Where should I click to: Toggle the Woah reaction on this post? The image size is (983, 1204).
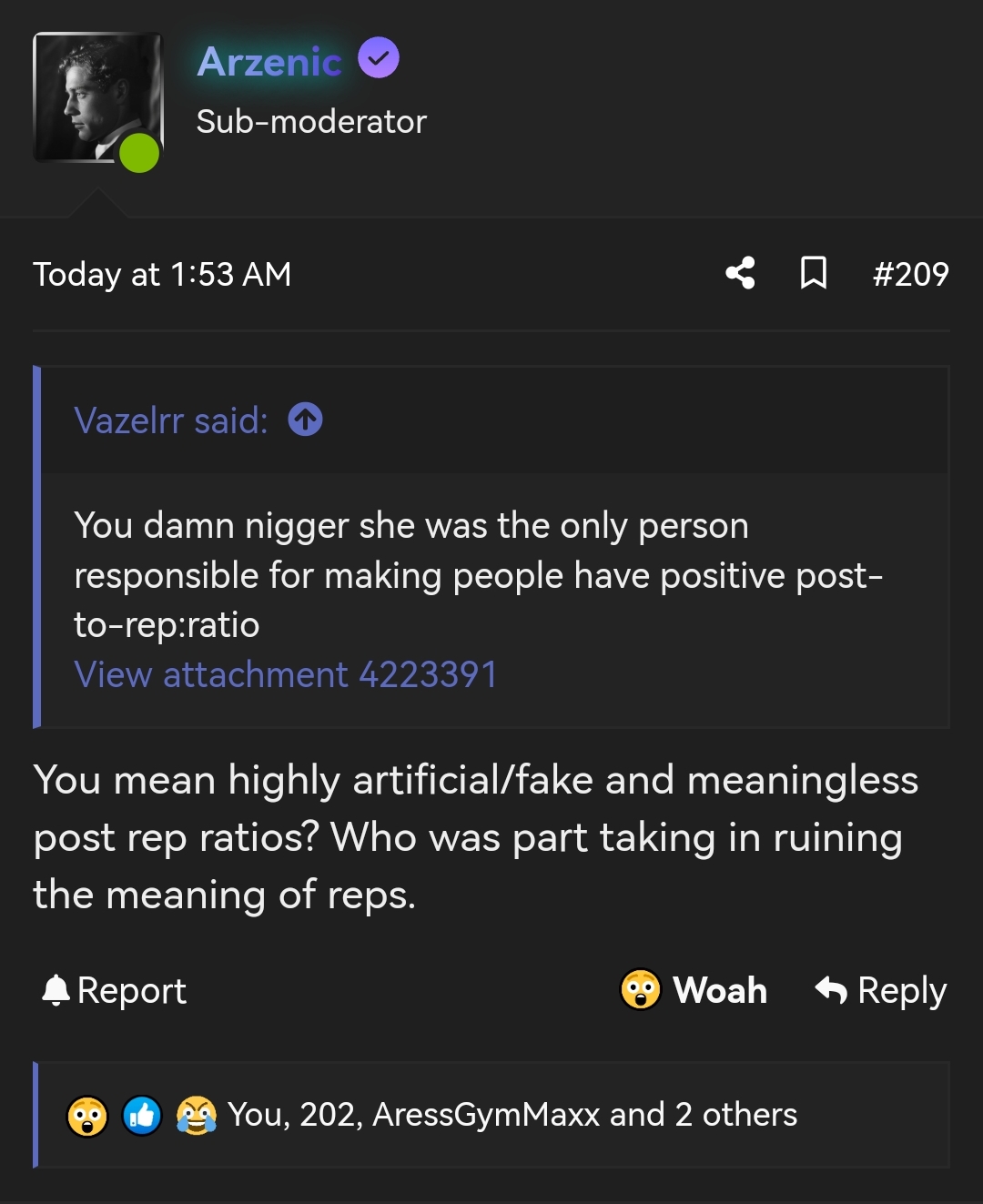(694, 990)
